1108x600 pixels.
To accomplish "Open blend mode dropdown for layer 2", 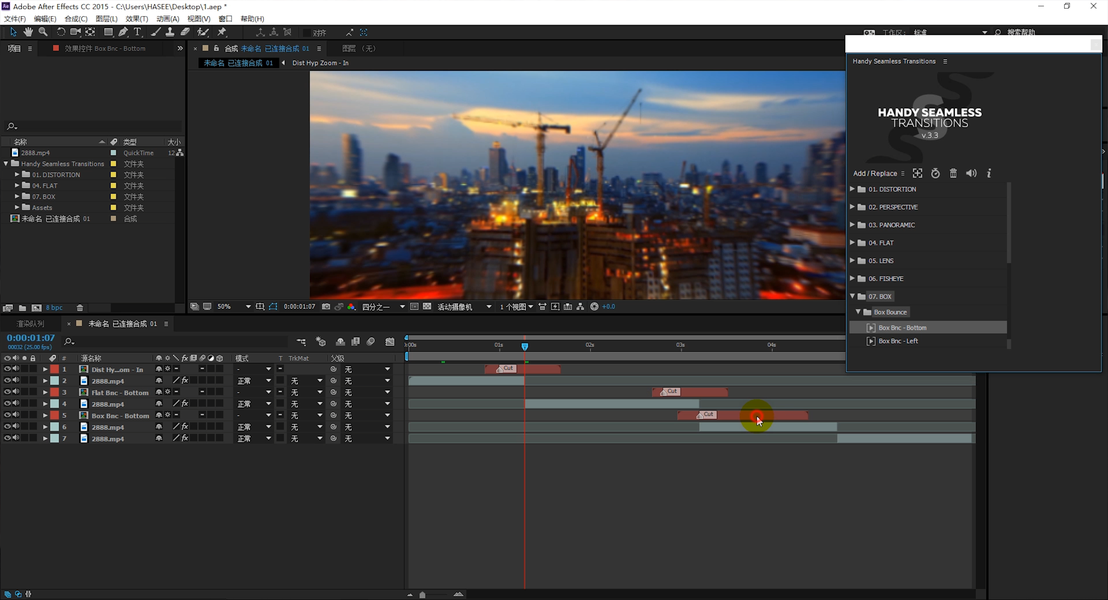I will click(254, 381).
